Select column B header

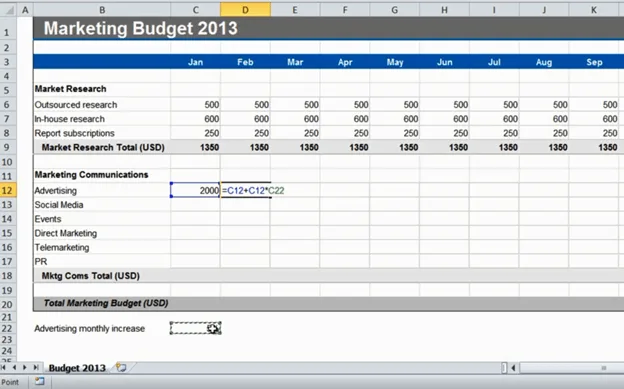pyautogui.click(x=102, y=10)
